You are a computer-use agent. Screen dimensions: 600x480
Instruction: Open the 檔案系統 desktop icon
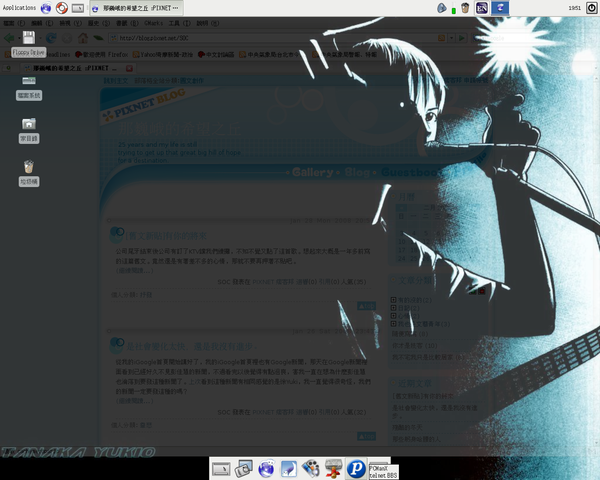(x=29, y=88)
